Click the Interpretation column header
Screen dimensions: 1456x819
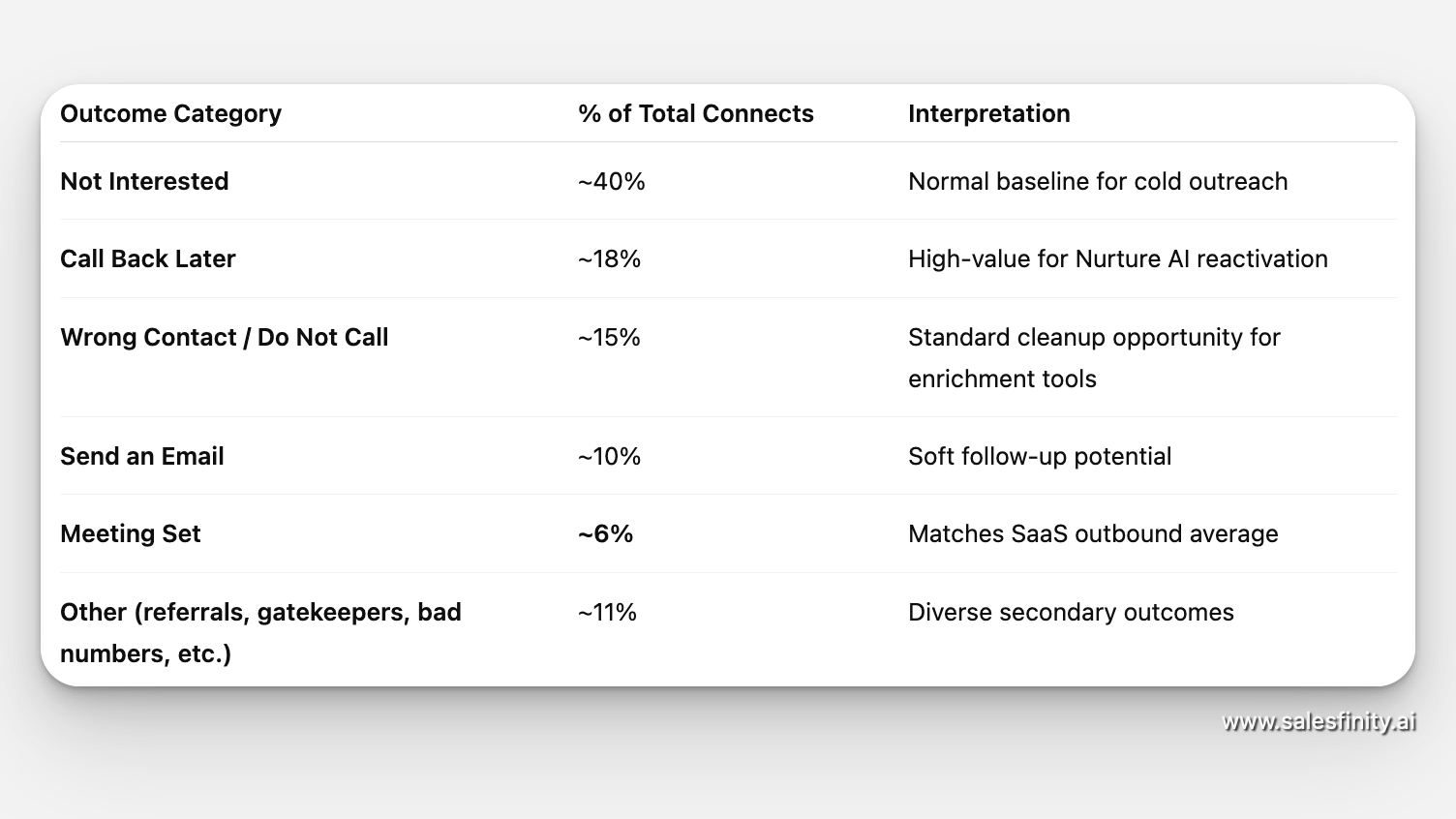(x=988, y=113)
